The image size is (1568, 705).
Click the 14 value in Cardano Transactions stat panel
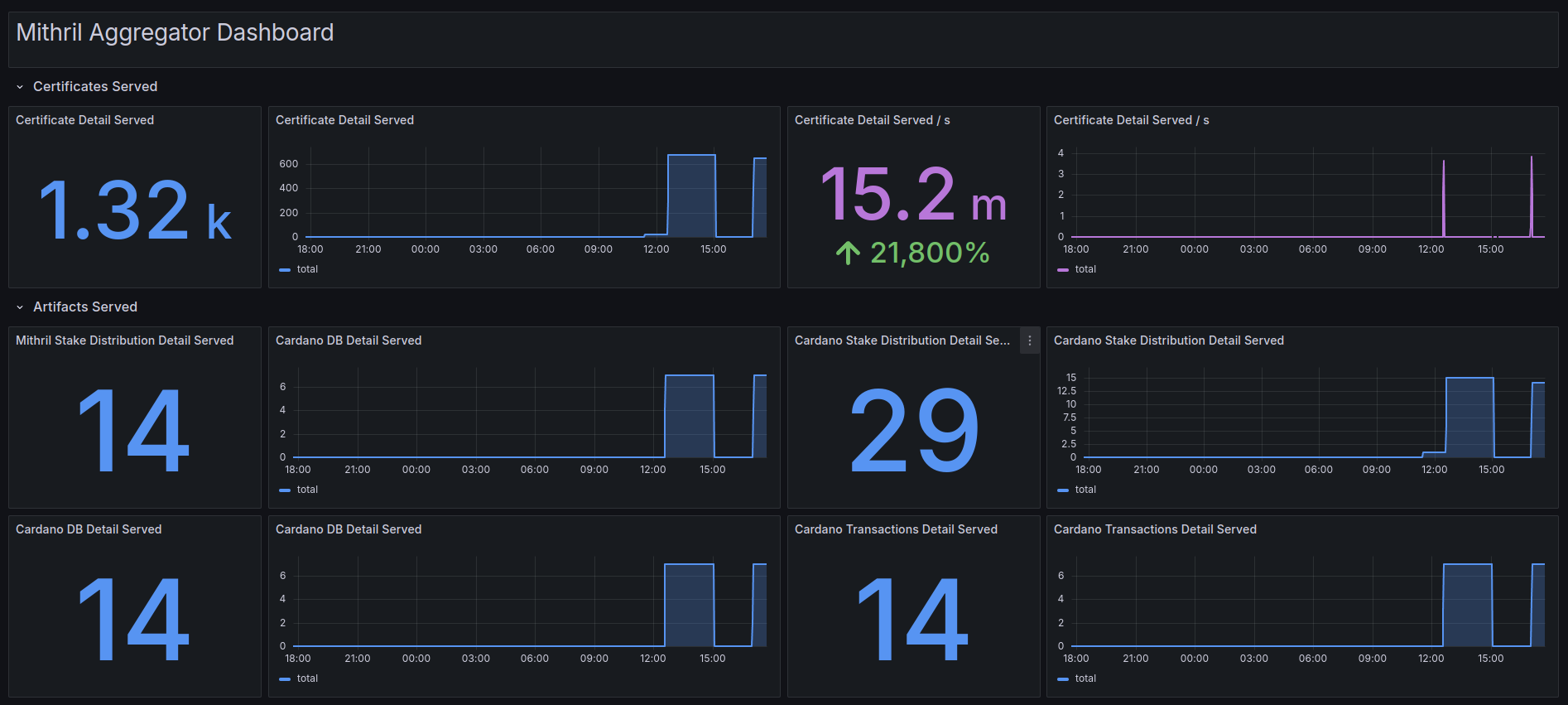tap(912, 620)
